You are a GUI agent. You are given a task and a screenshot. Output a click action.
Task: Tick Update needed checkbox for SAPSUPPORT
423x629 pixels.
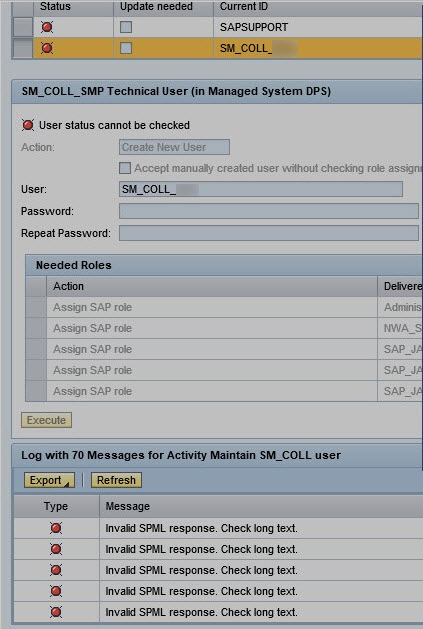[x=126, y=27]
